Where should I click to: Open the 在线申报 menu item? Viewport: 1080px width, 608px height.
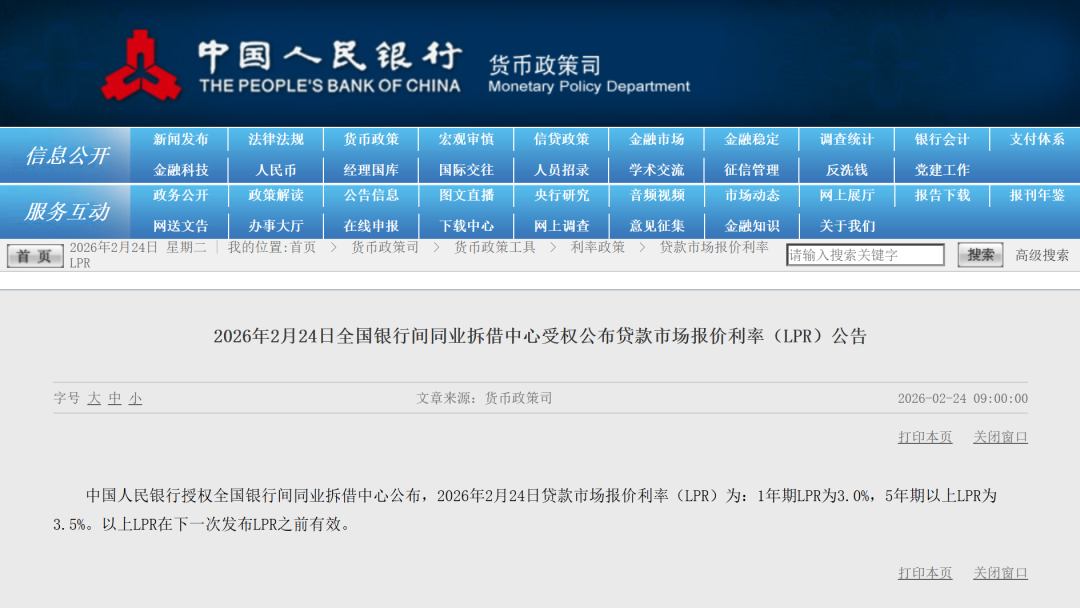click(x=370, y=226)
